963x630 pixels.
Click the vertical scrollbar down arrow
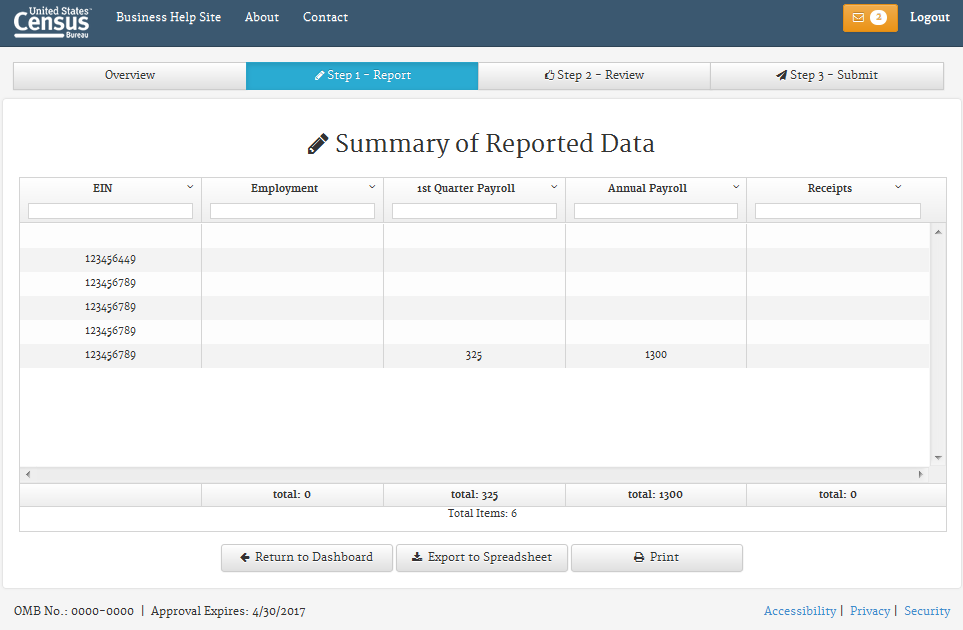pyautogui.click(x=938, y=458)
